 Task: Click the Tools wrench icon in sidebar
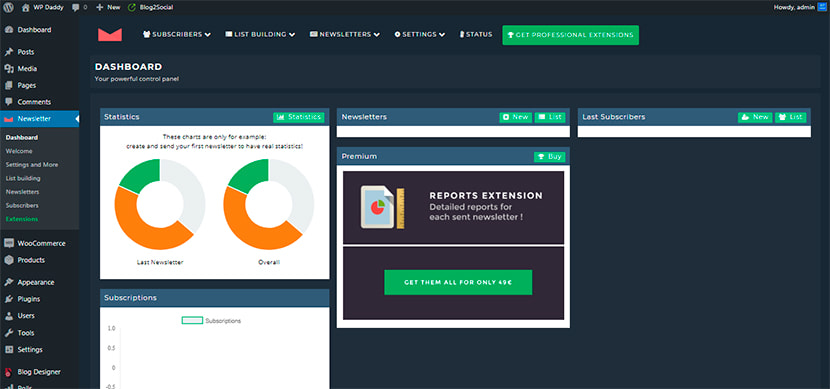click(8, 332)
